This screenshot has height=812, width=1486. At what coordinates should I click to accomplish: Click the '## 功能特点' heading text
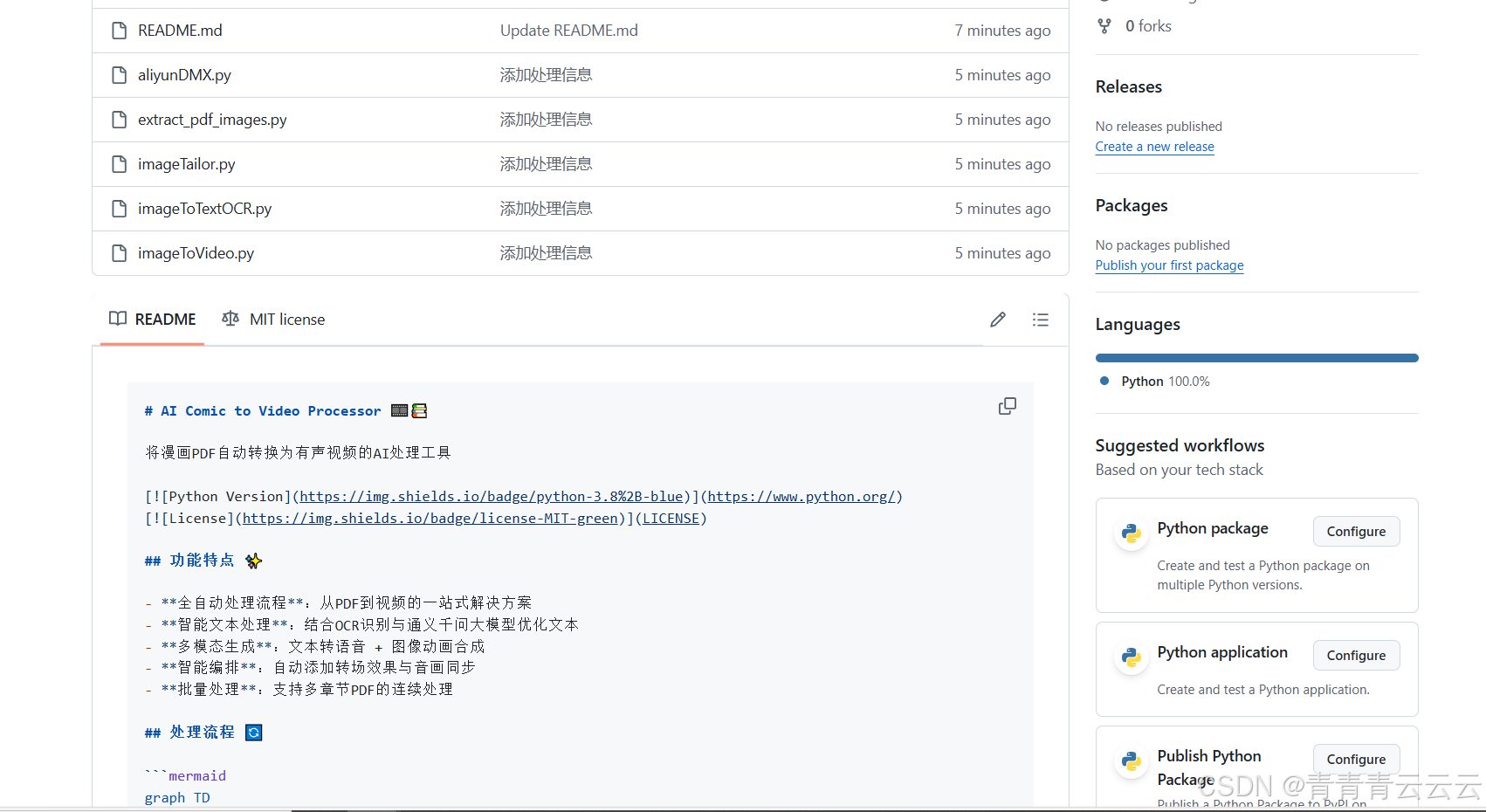(x=190, y=561)
